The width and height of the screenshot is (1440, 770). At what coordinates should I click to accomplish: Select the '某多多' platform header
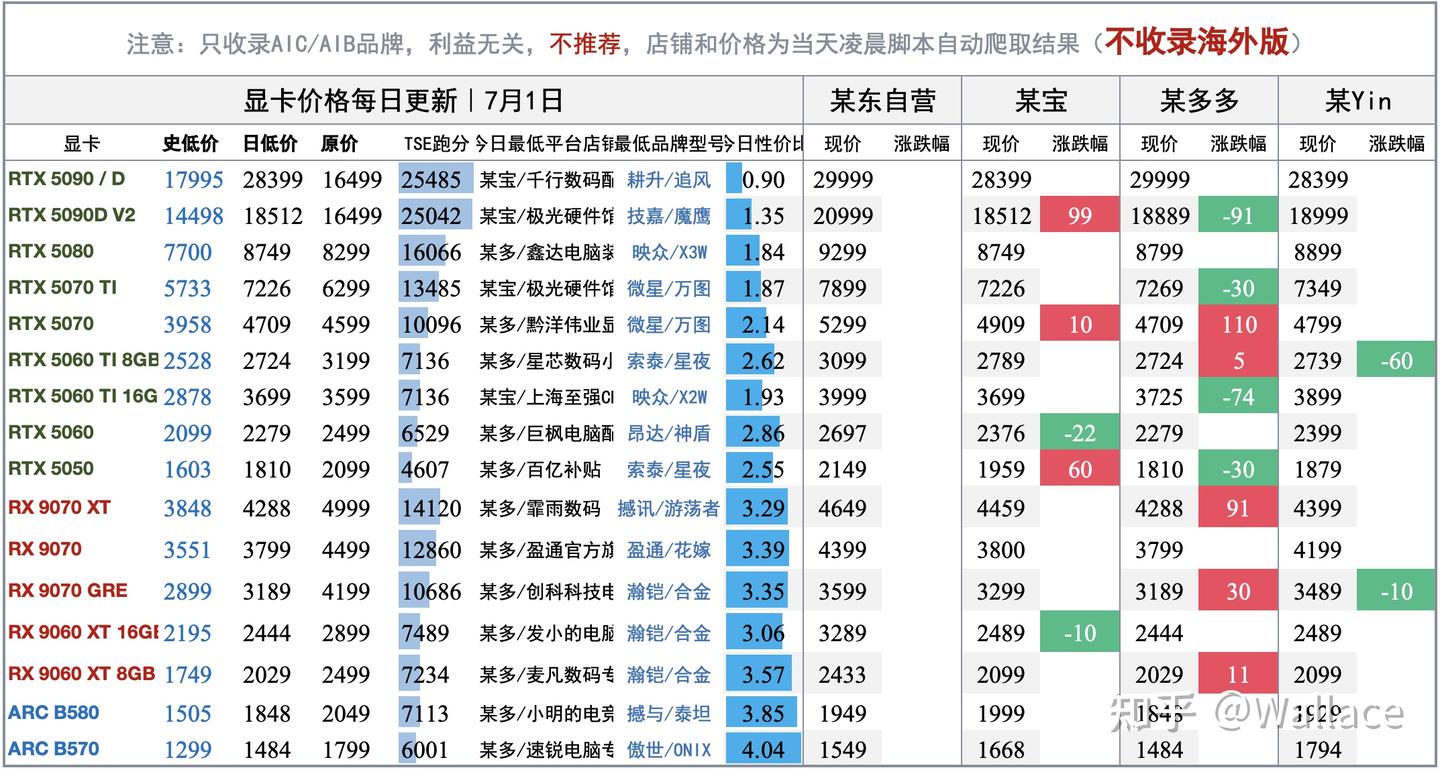[x=1199, y=100]
